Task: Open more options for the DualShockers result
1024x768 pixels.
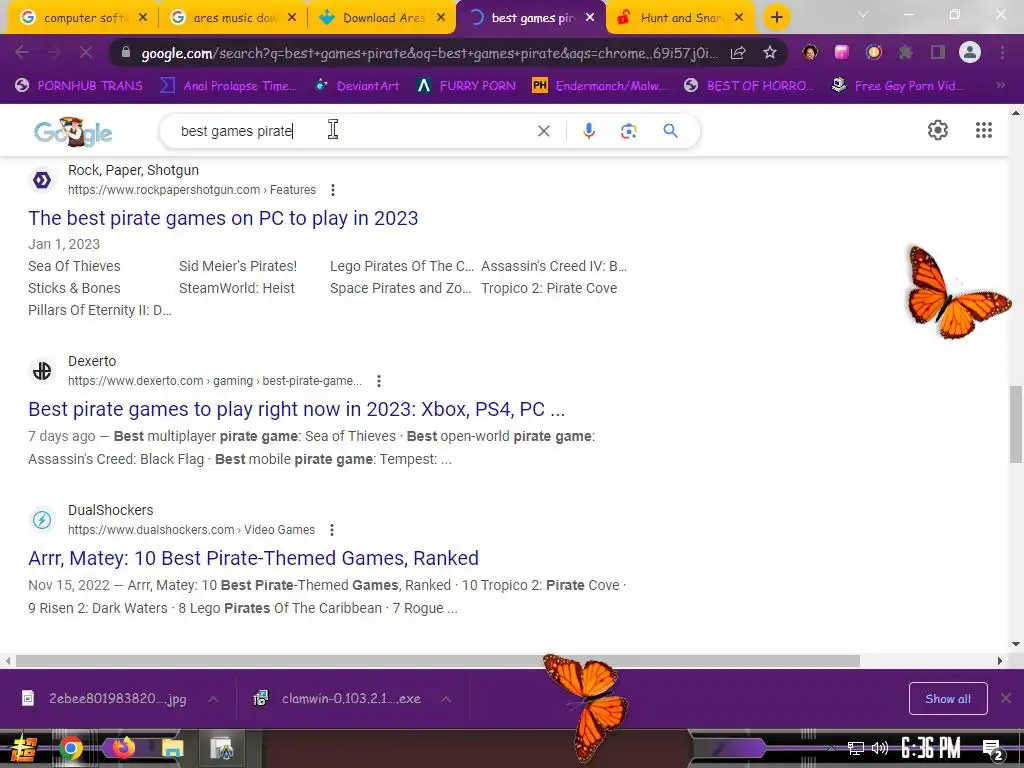Action: [x=332, y=530]
